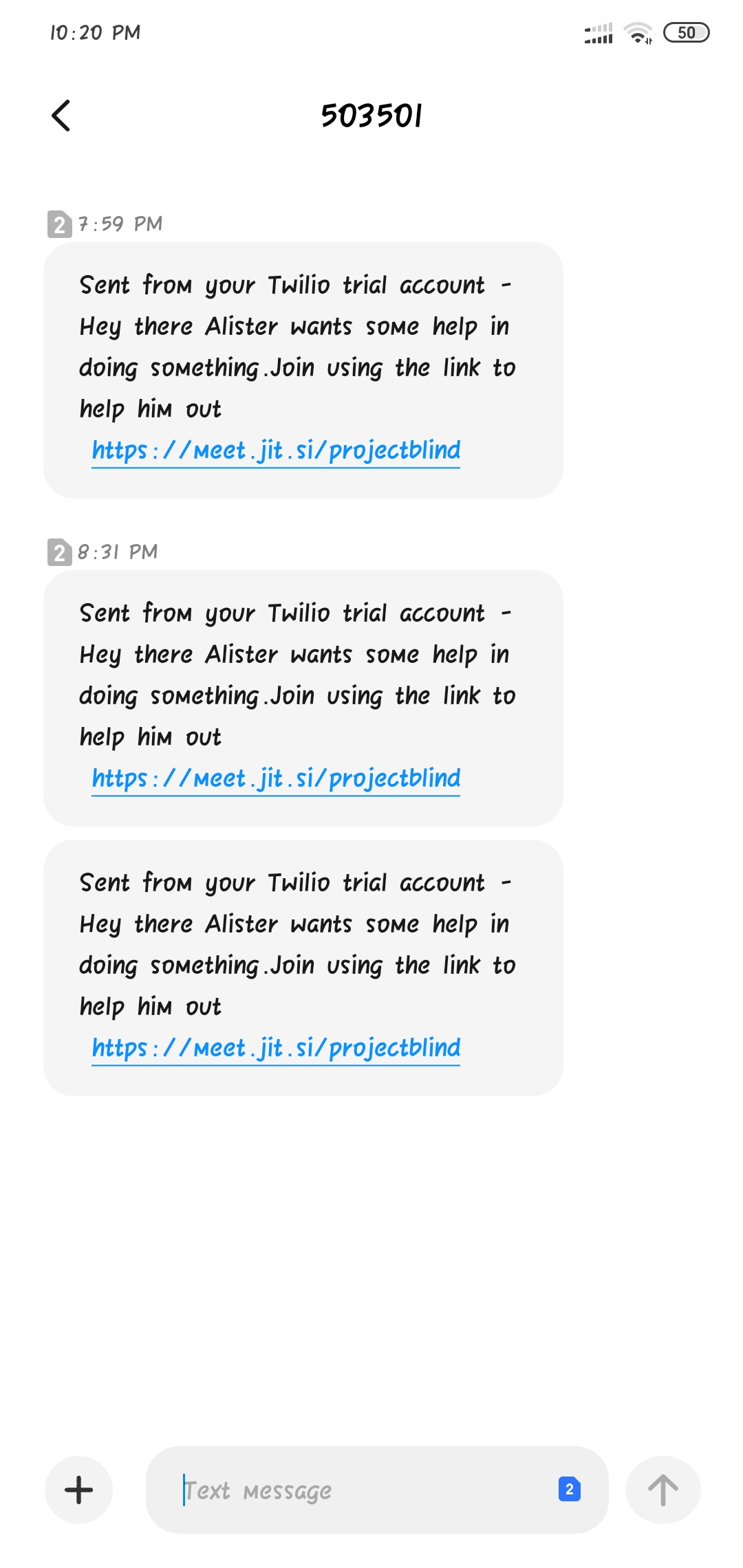
Task: Tap the 8:31 PM timestamp
Action: [118, 552]
